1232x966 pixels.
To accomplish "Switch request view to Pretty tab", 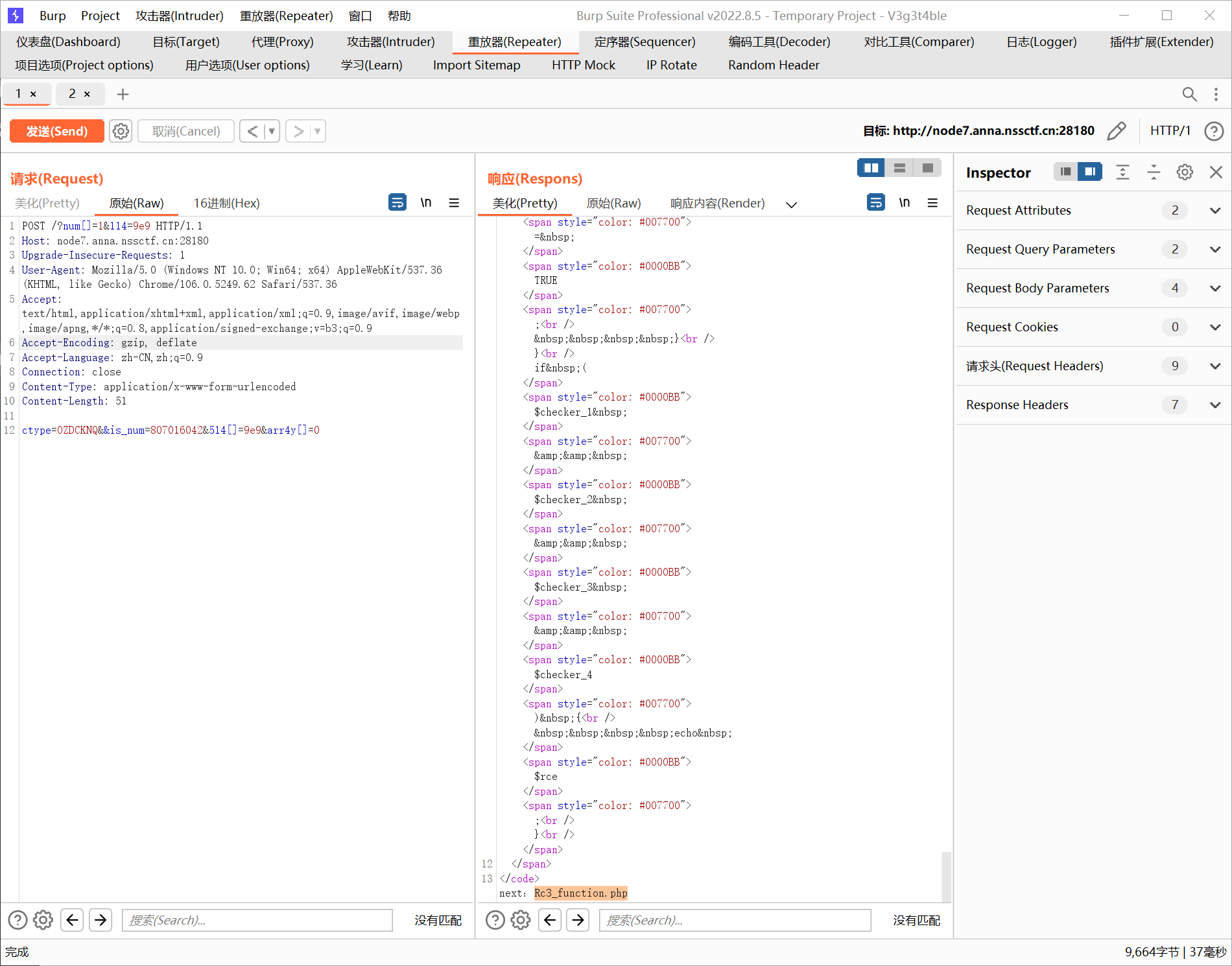I will point(47,204).
